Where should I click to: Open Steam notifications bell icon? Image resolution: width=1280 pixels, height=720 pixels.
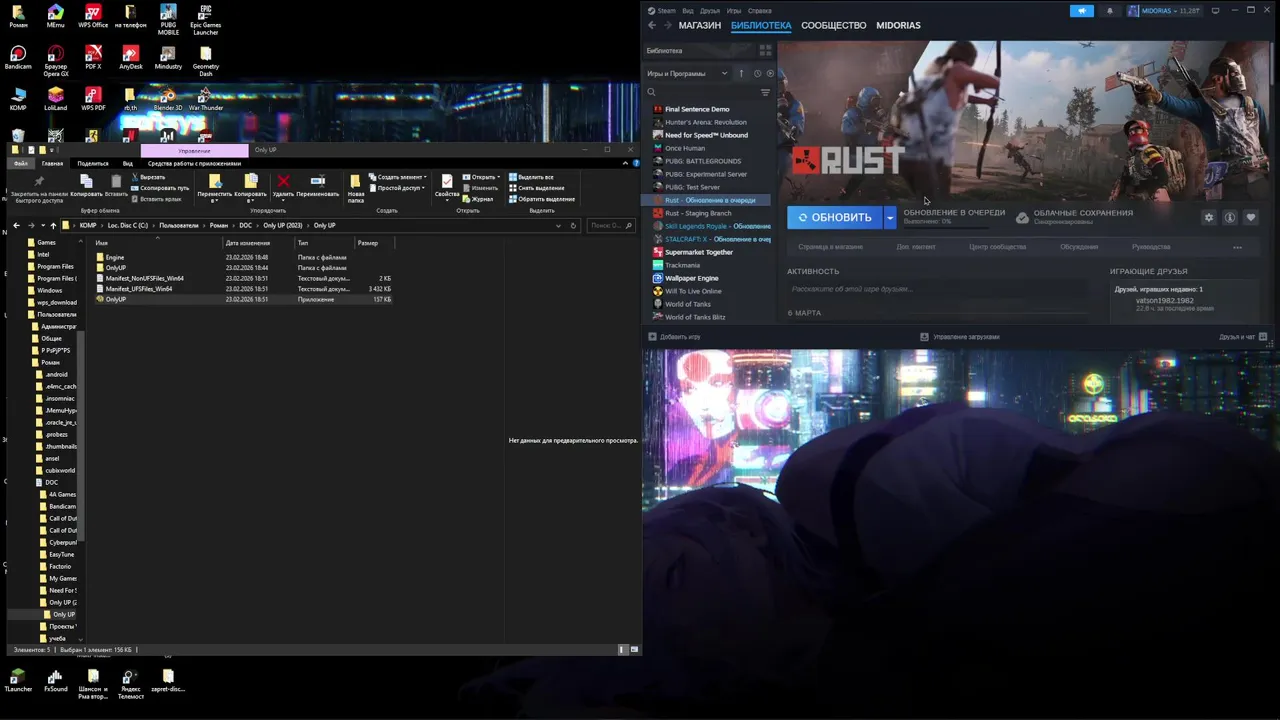[1109, 11]
